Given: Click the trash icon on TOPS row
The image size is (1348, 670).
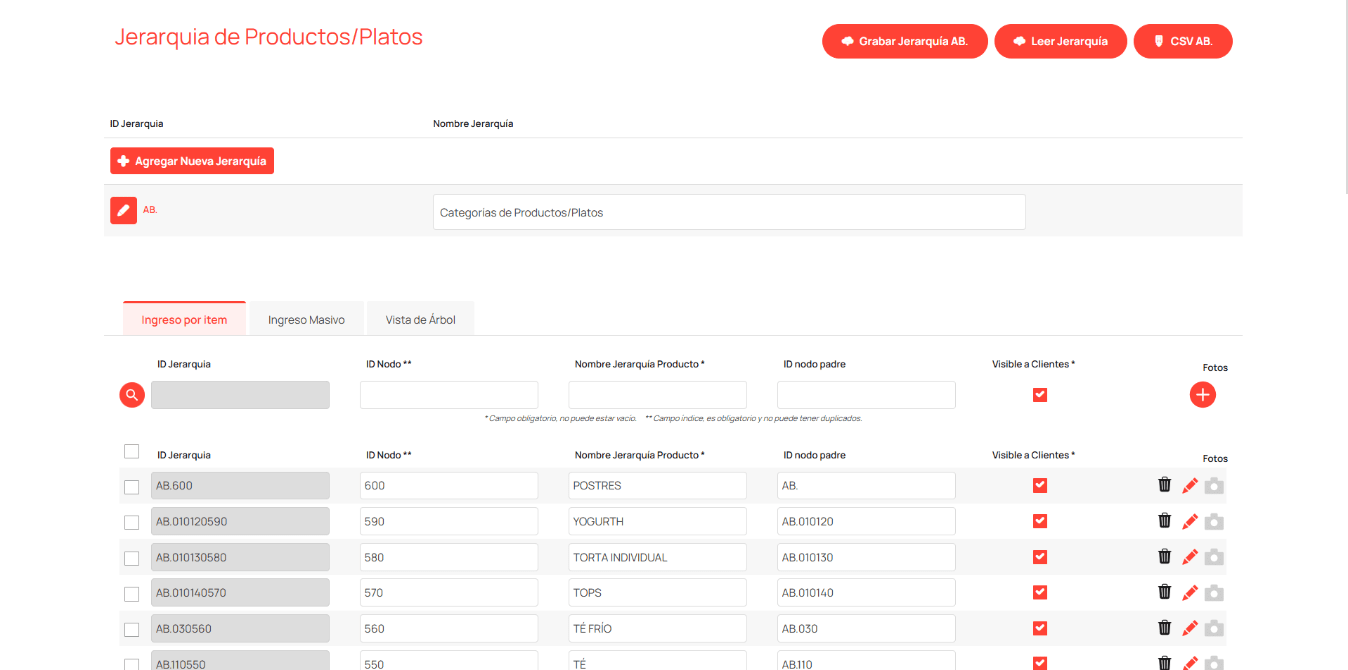Looking at the screenshot, I should pyautogui.click(x=1164, y=592).
